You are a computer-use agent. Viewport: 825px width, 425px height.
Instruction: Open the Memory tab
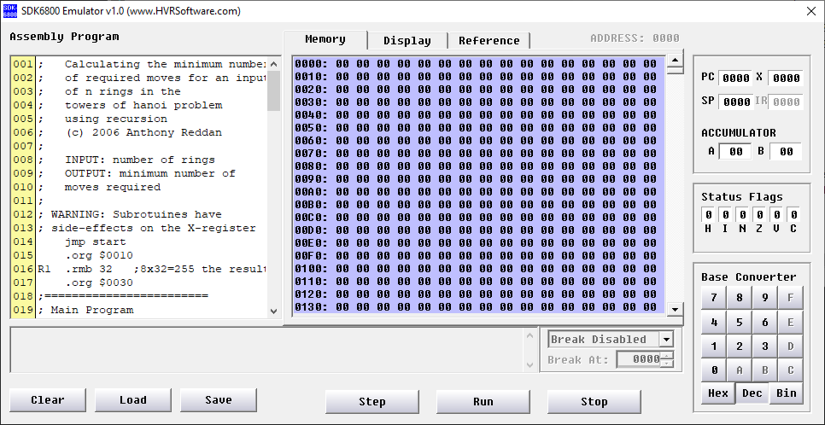325,40
